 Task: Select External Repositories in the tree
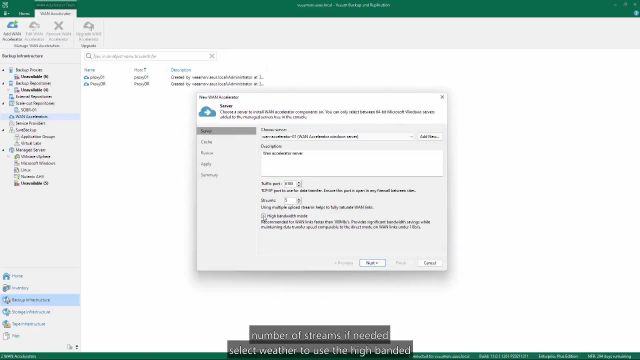point(33,97)
